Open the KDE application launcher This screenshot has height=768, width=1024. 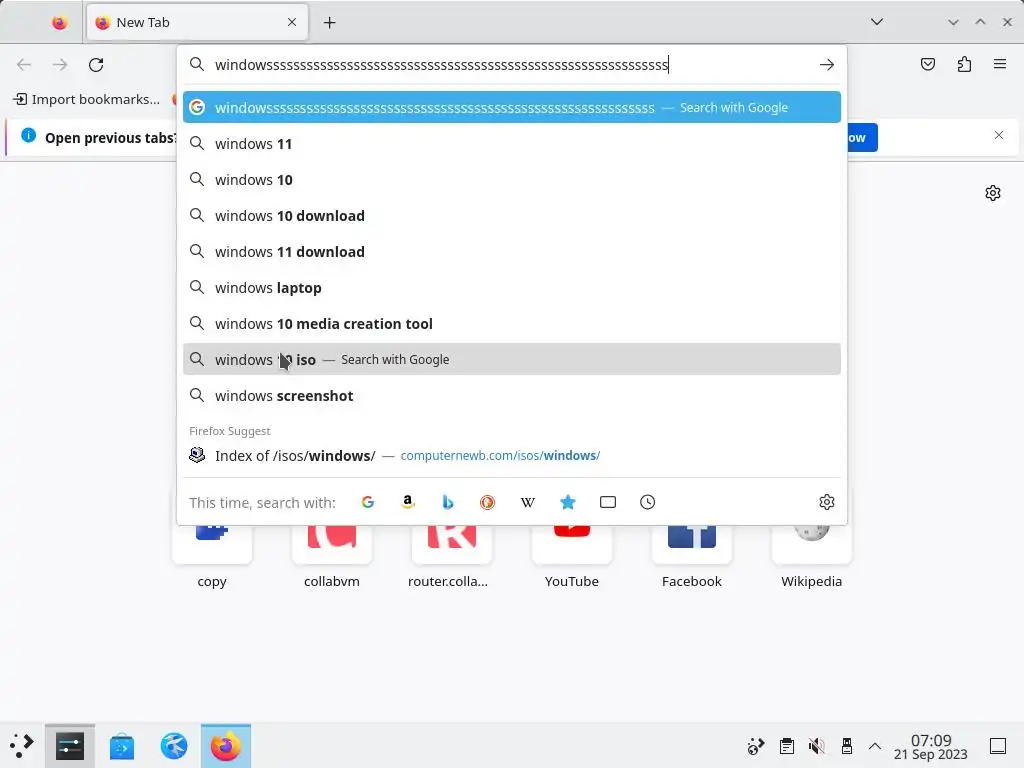pos(22,746)
